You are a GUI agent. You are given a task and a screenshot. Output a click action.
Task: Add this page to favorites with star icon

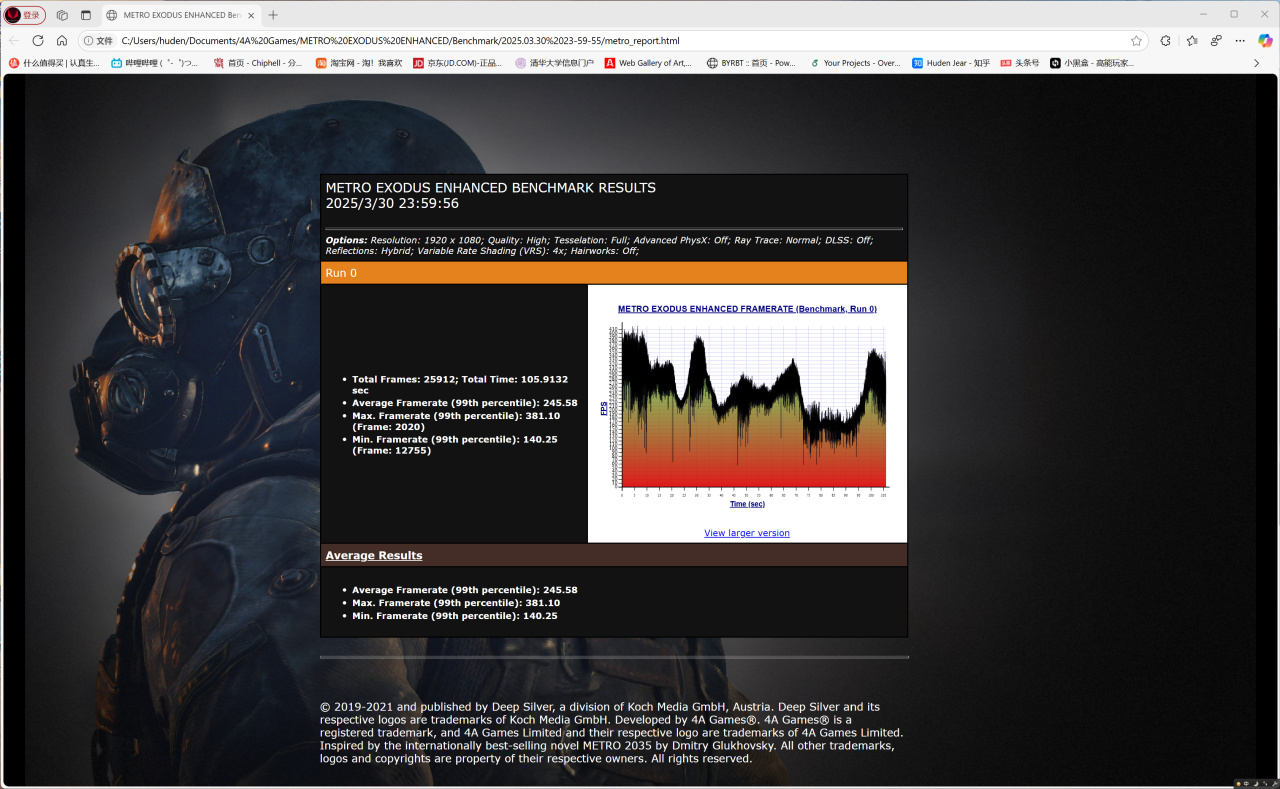[1136, 41]
